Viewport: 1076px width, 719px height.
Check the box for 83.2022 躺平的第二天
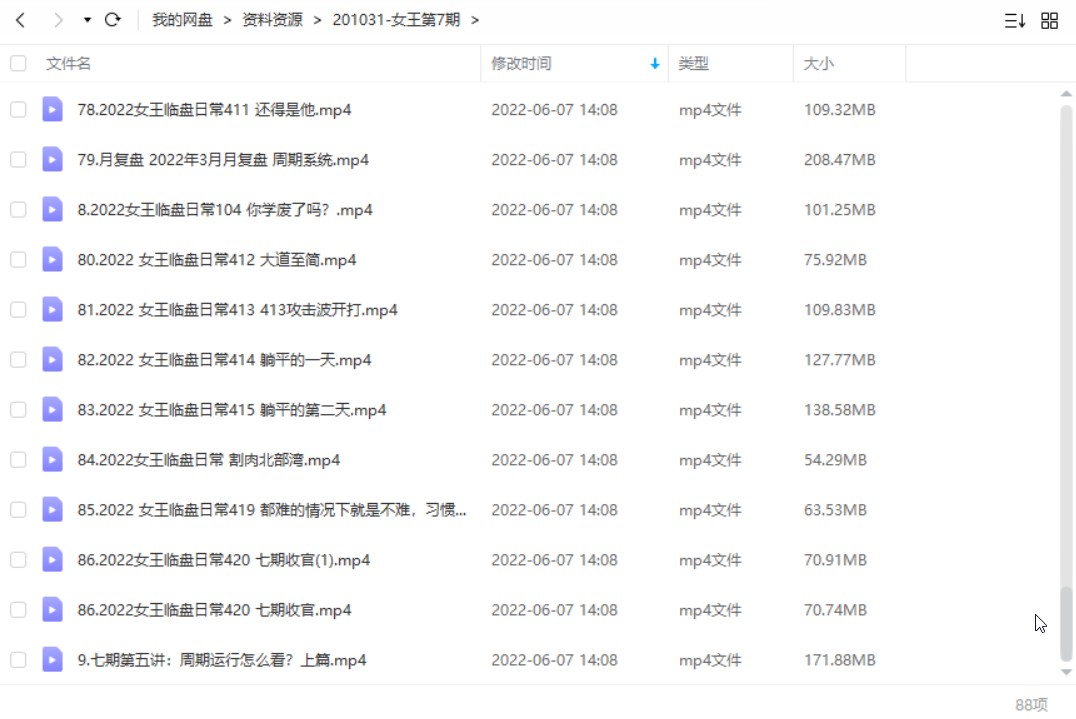[19, 410]
